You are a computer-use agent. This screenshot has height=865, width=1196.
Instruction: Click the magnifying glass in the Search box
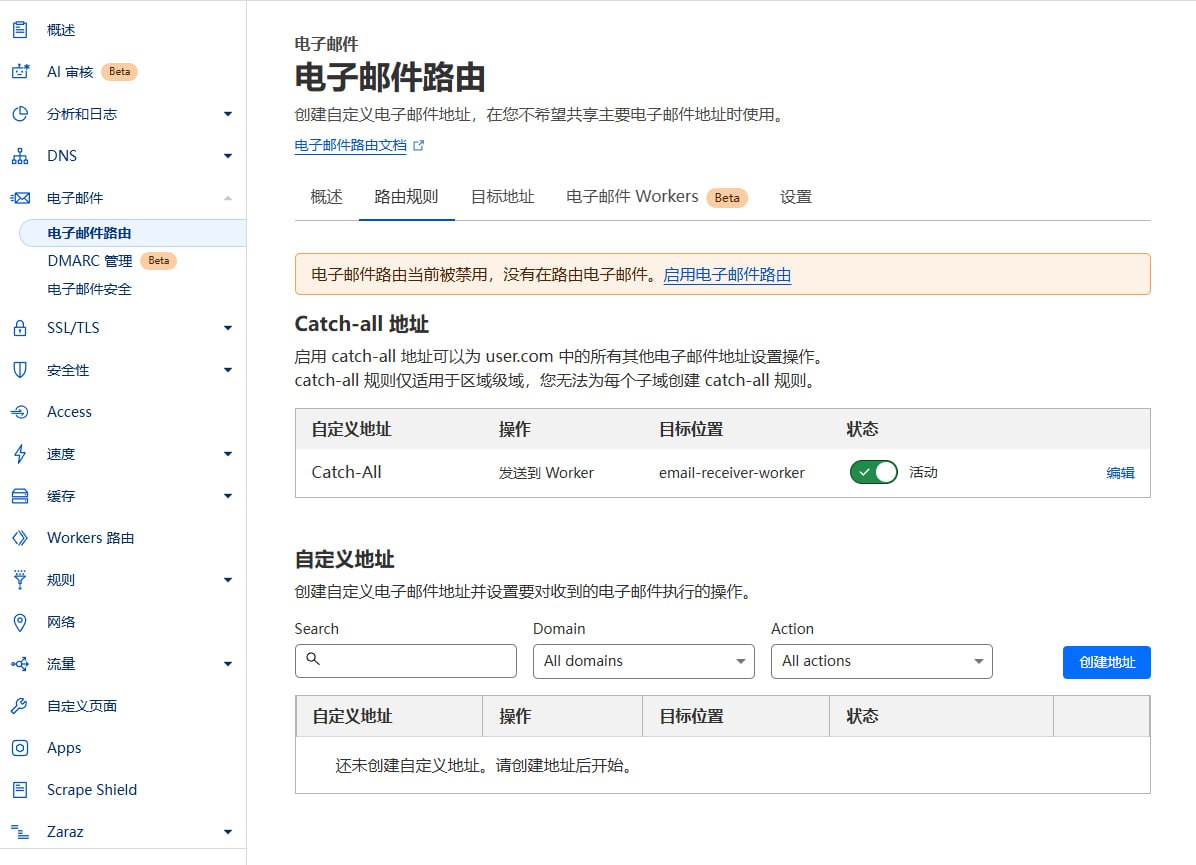(314, 660)
